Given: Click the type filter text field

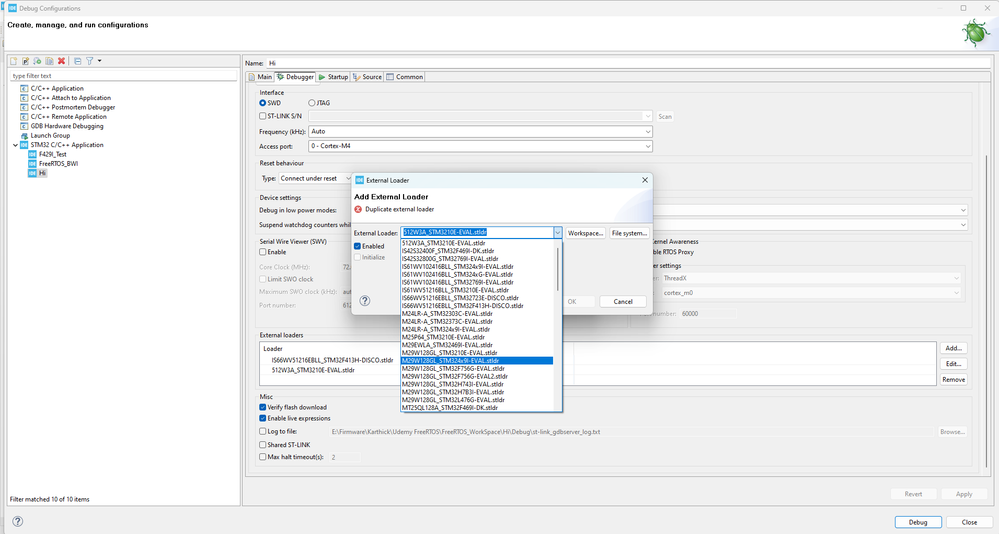Looking at the screenshot, I should click(123, 76).
